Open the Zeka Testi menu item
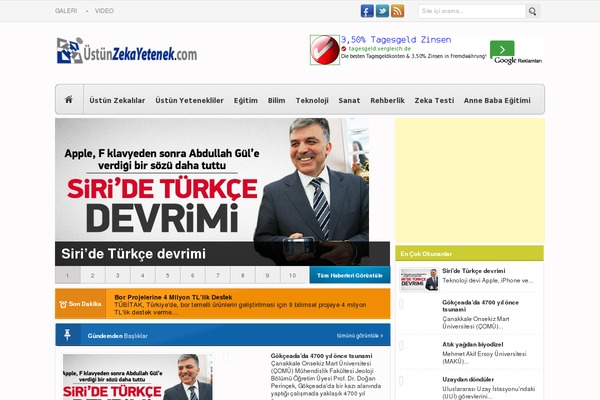600x400 pixels. click(434, 100)
